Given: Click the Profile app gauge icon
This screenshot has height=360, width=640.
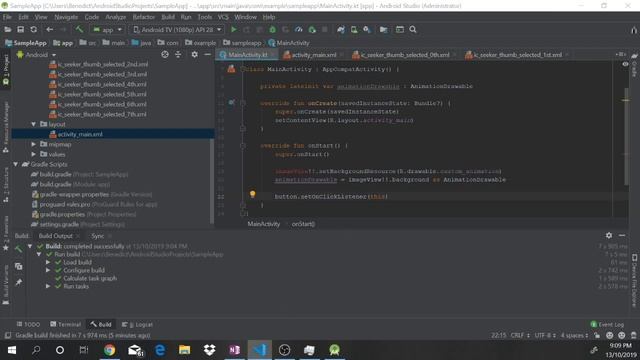Looking at the screenshot, I should click(x=299, y=29).
